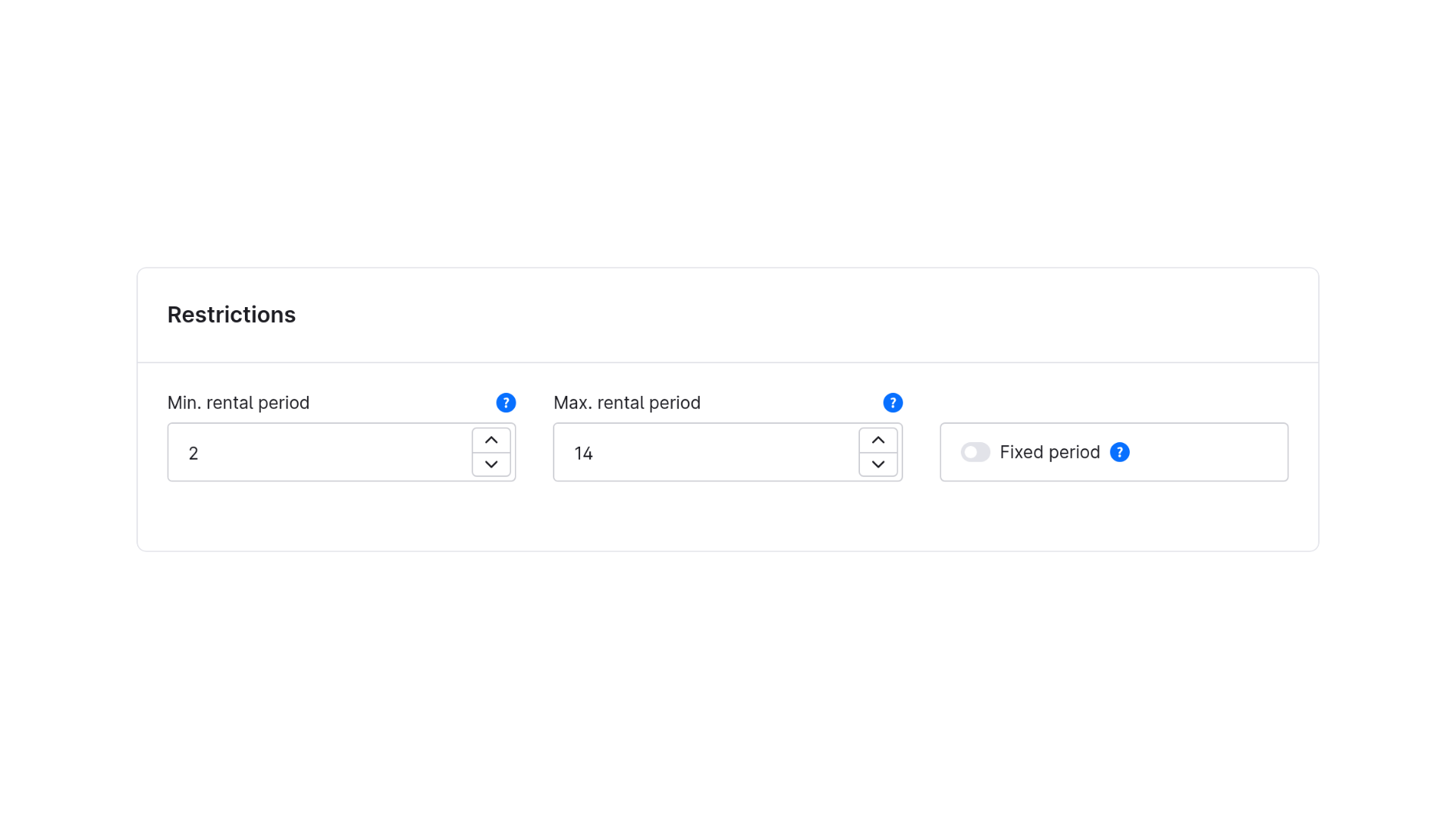Screen dimensions: 1456x819
Task: Focus the Max. rental period input field
Action: click(728, 452)
